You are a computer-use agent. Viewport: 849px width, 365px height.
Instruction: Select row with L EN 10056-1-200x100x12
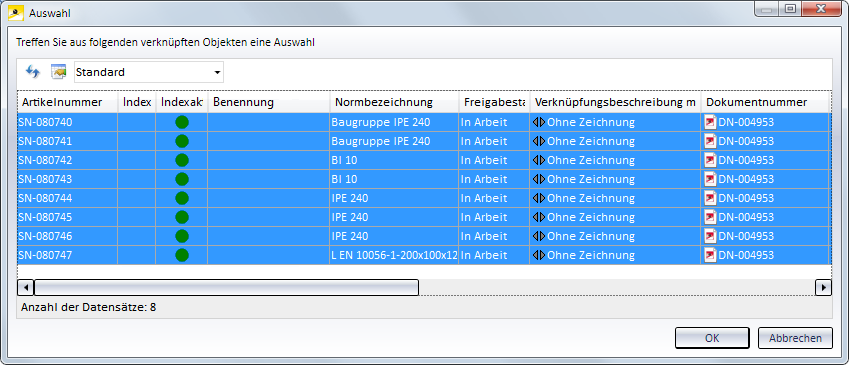[x=424, y=255]
